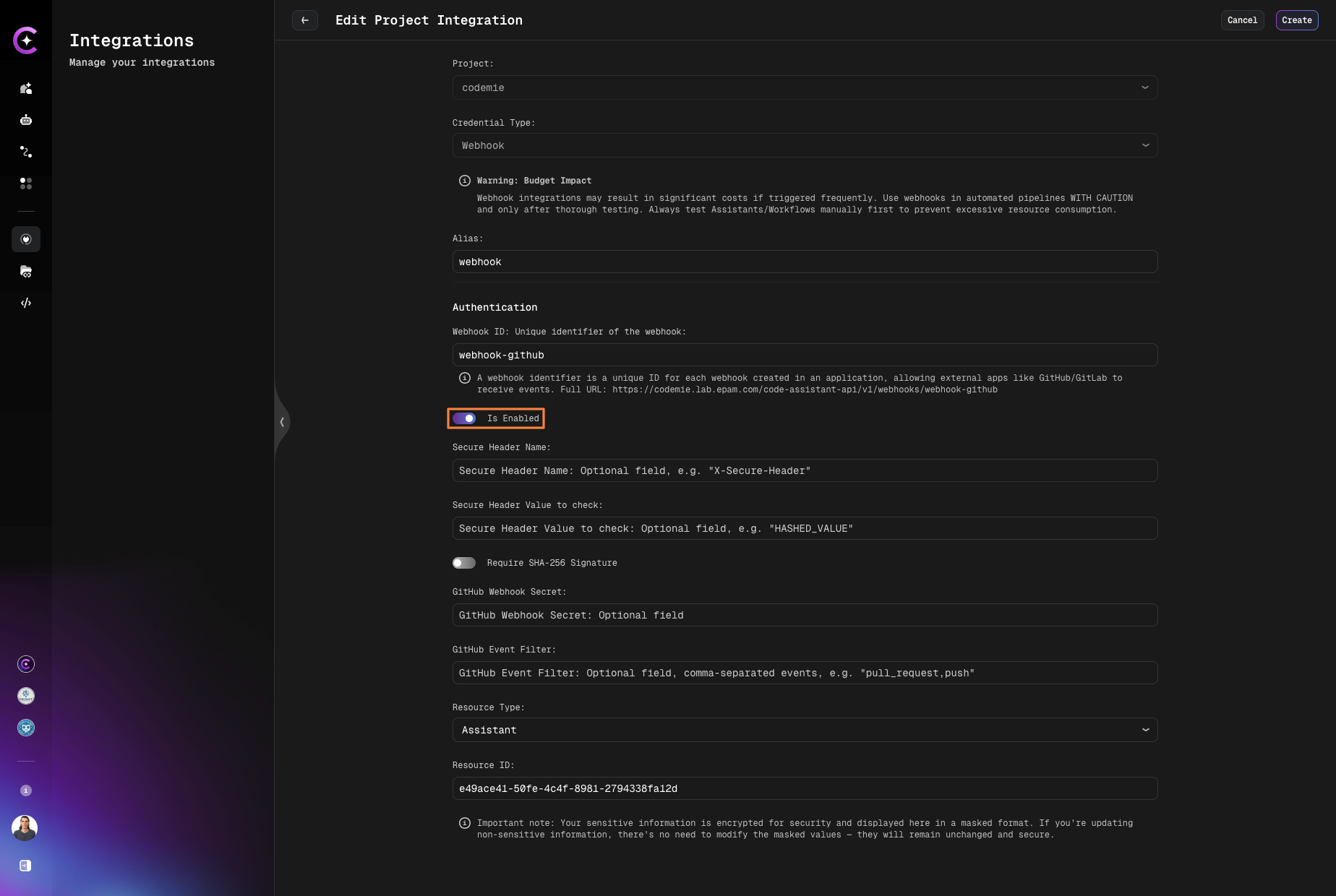
Task: Click the robot assistants icon in sidebar
Action: point(26,120)
